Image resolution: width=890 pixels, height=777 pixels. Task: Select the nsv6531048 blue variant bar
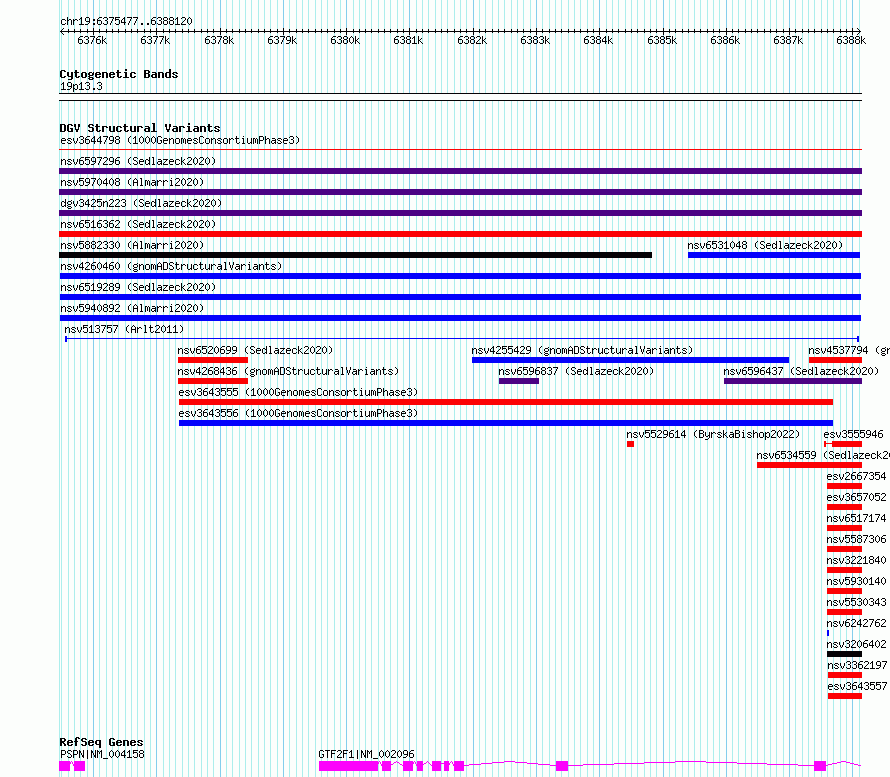(x=774, y=255)
